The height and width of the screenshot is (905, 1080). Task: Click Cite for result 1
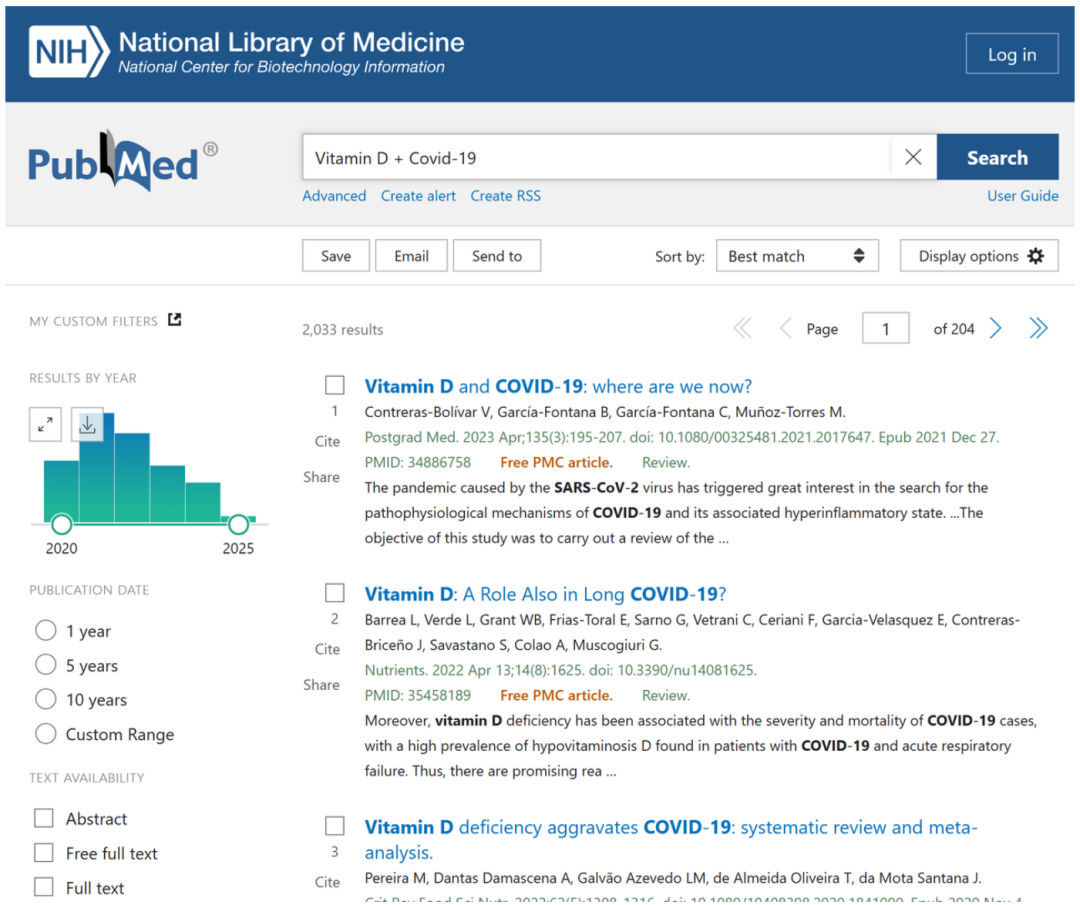[x=327, y=441]
